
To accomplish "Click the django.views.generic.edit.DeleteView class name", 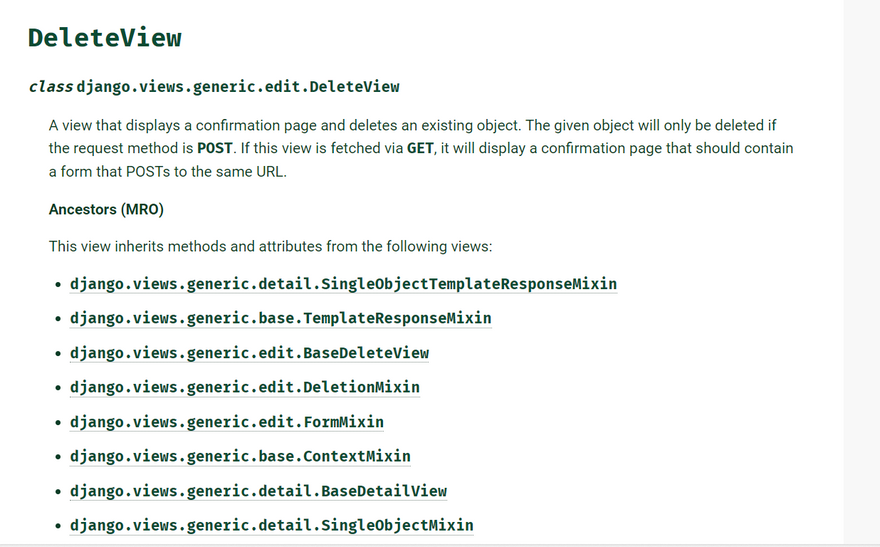I will tap(238, 87).
